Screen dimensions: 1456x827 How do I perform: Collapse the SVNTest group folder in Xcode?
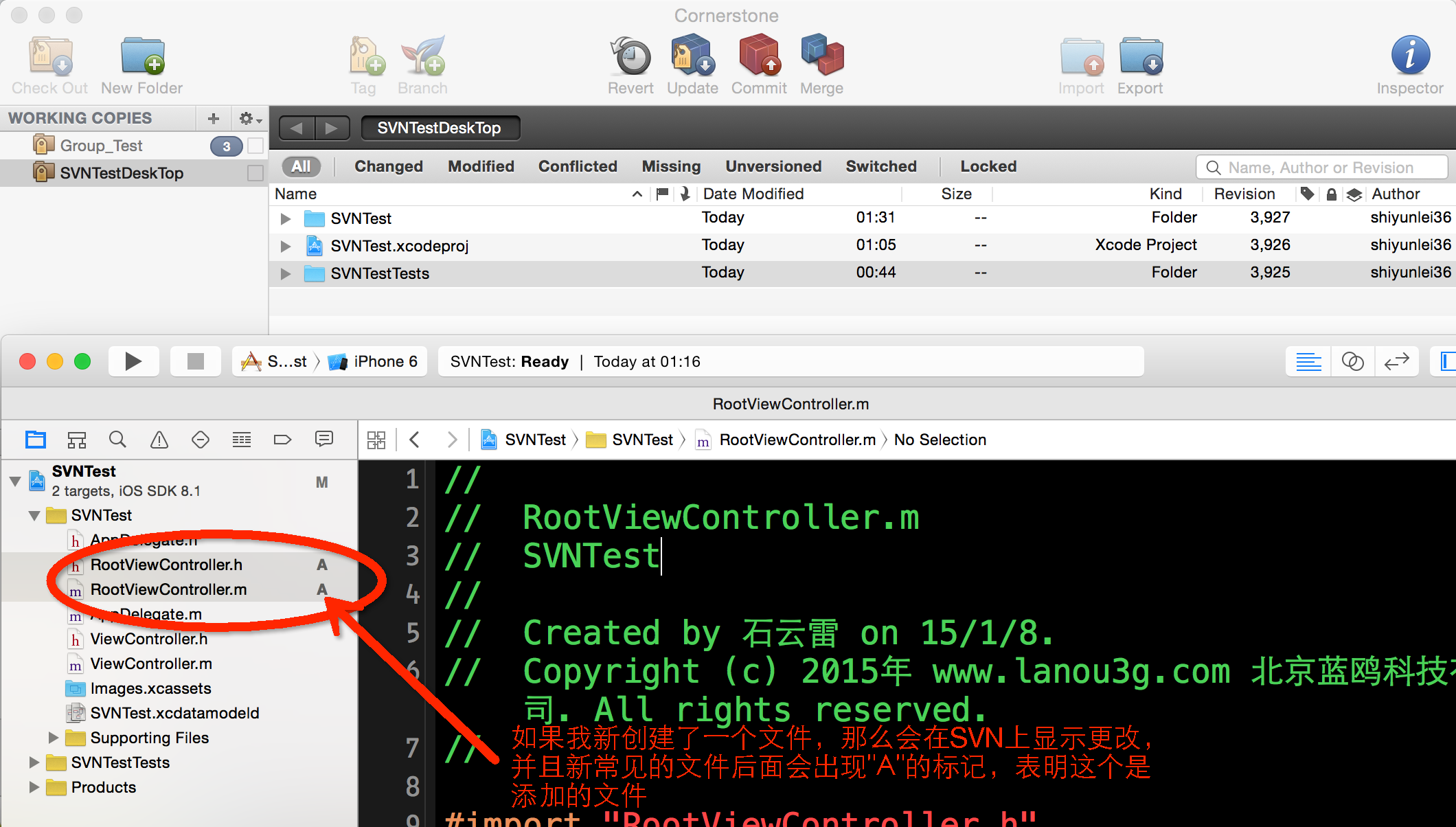34,515
